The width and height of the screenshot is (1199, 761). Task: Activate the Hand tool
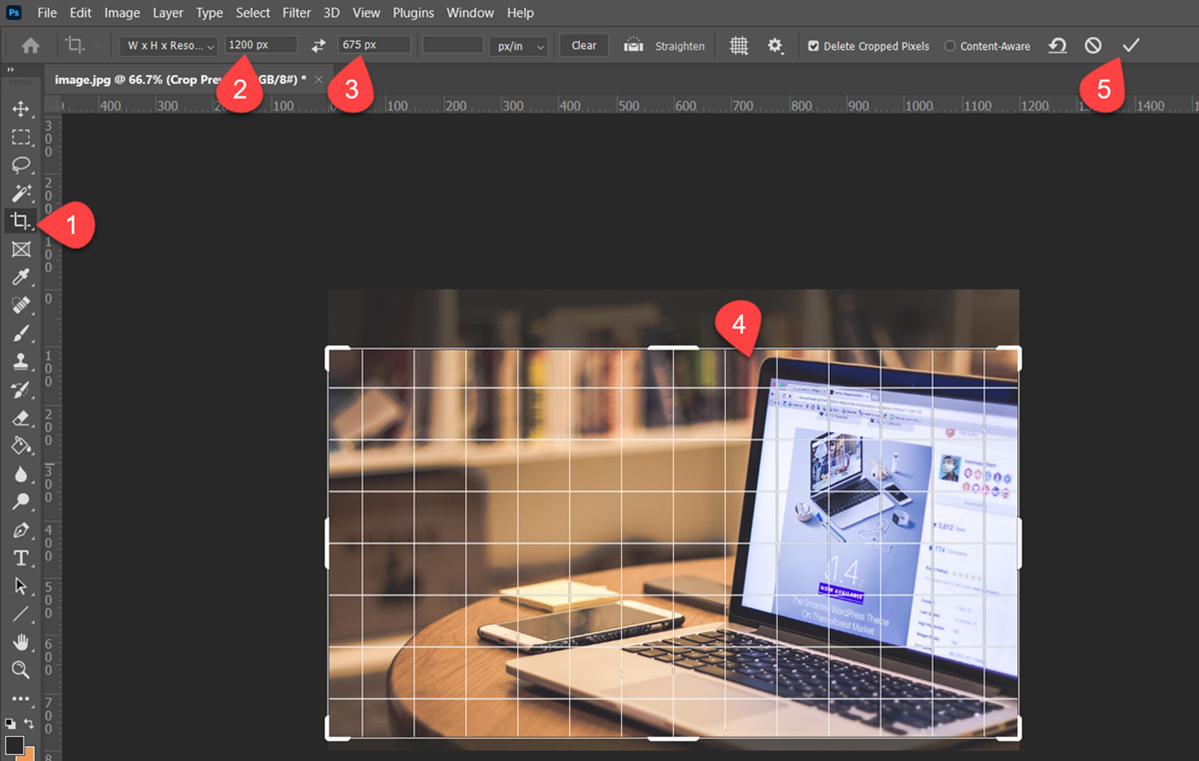click(x=20, y=642)
